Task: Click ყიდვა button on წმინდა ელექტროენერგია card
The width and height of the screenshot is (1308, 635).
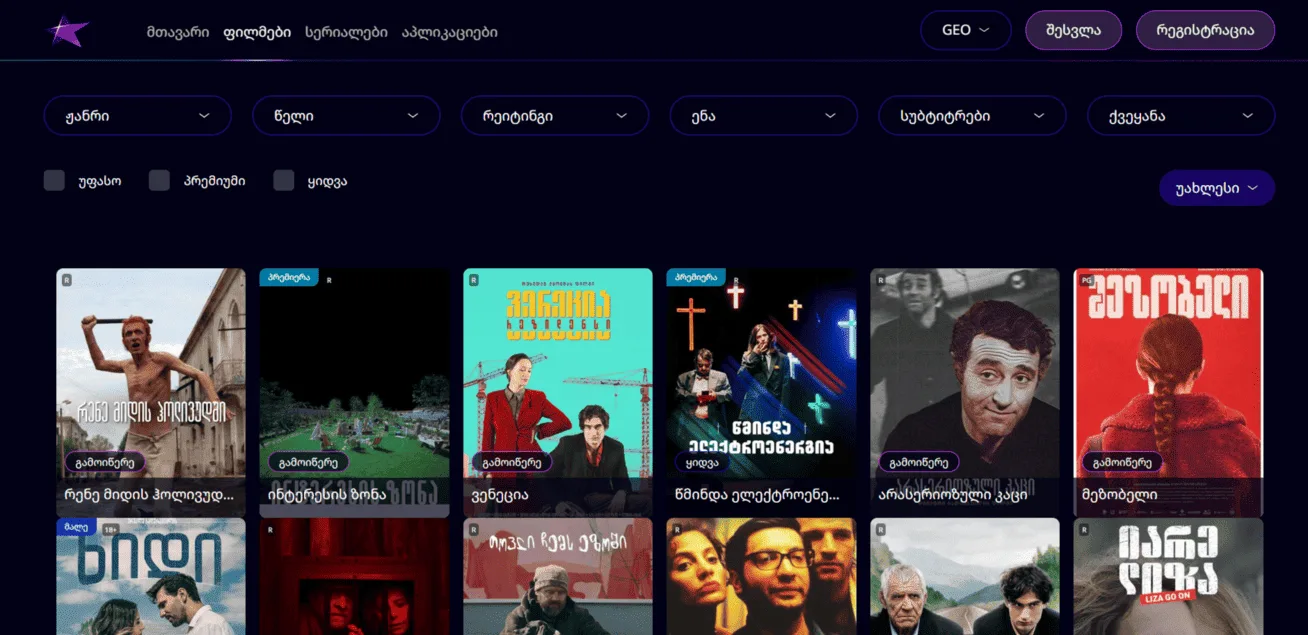Action: 702,462
